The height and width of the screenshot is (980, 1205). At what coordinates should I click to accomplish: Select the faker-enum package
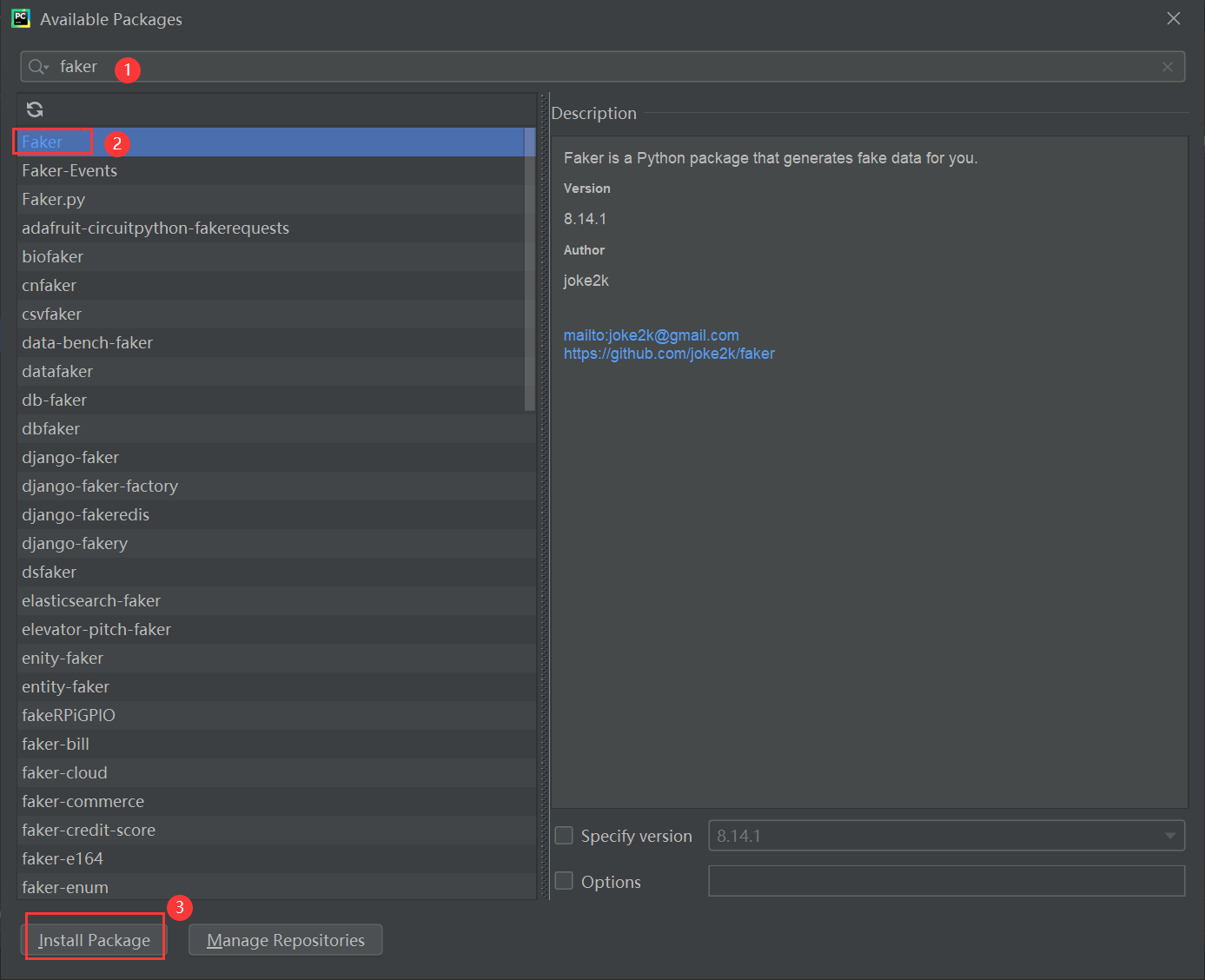click(276, 887)
